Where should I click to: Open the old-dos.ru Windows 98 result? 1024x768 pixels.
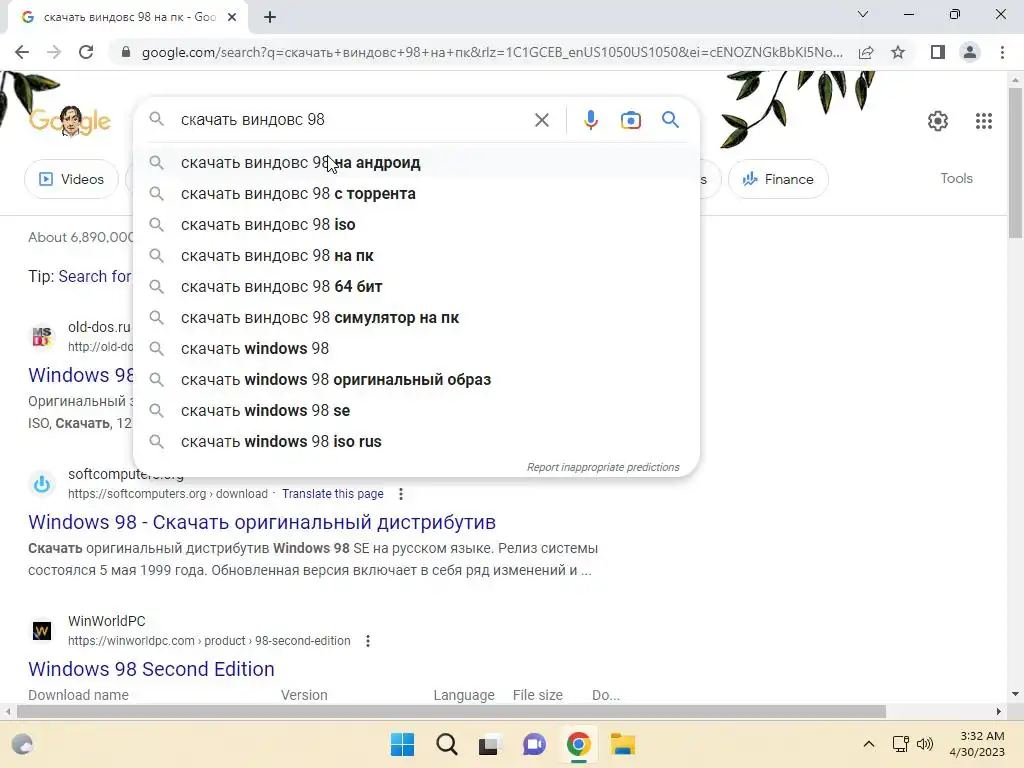pos(81,376)
